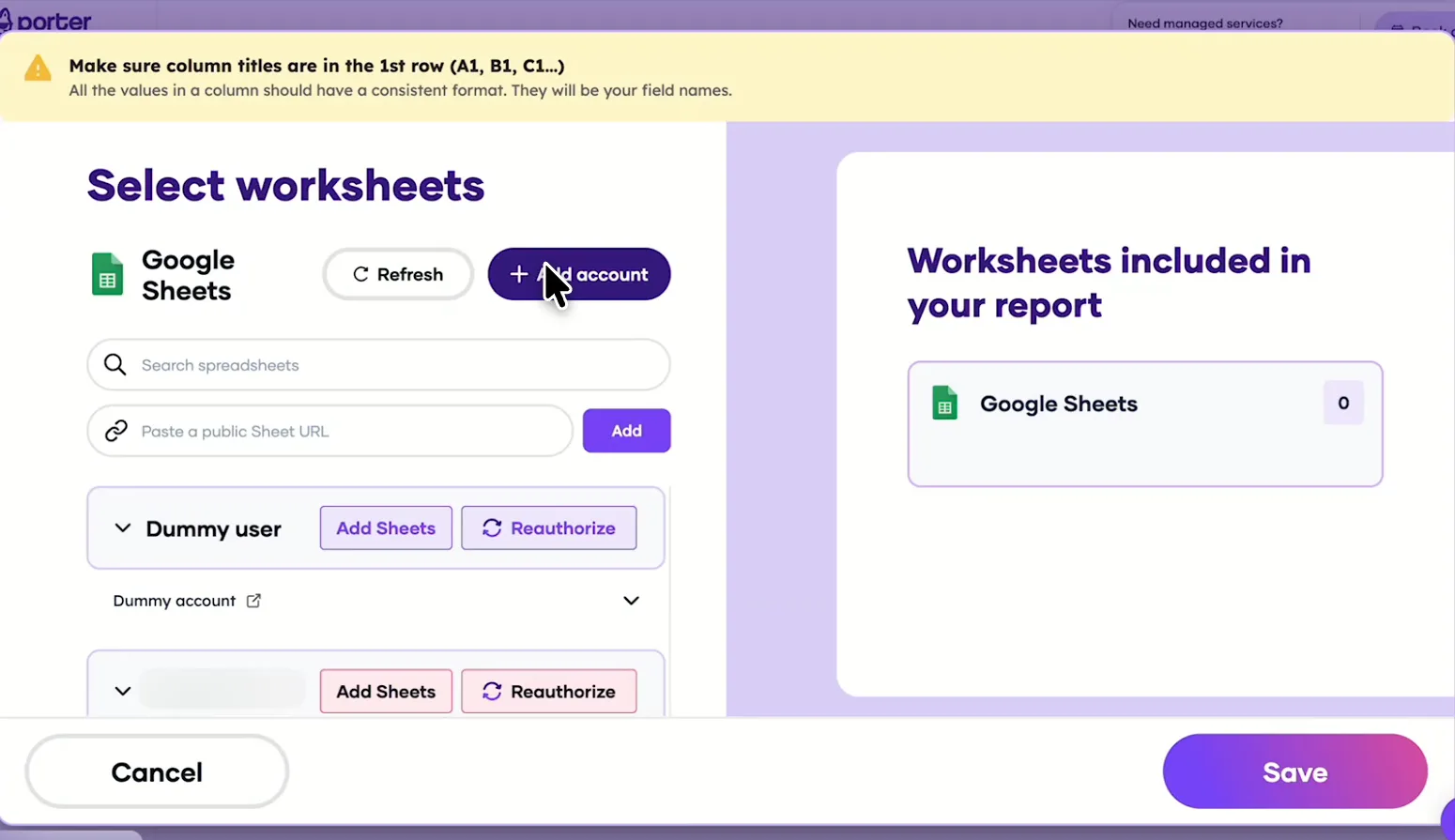Click the Cancel button
The width and height of the screenshot is (1455, 840).
[x=157, y=771]
